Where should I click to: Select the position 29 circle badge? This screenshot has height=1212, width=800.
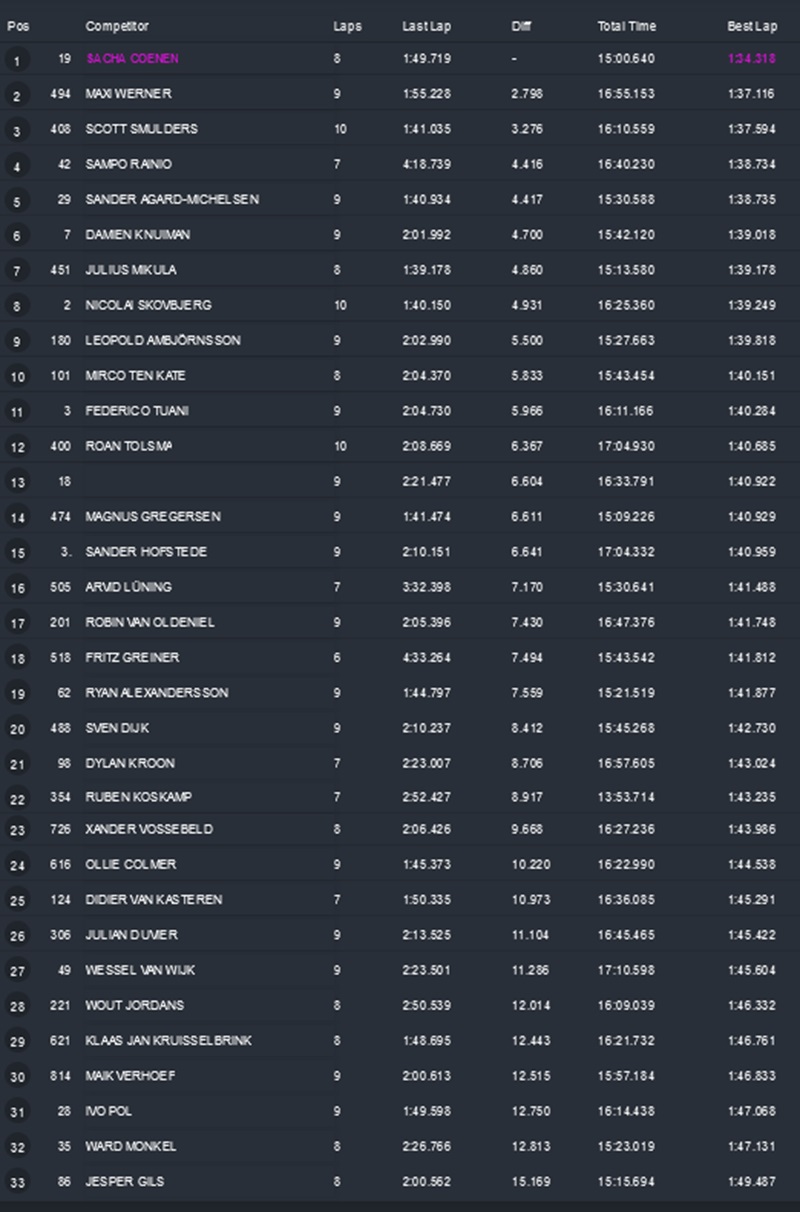(x=17, y=1042)
